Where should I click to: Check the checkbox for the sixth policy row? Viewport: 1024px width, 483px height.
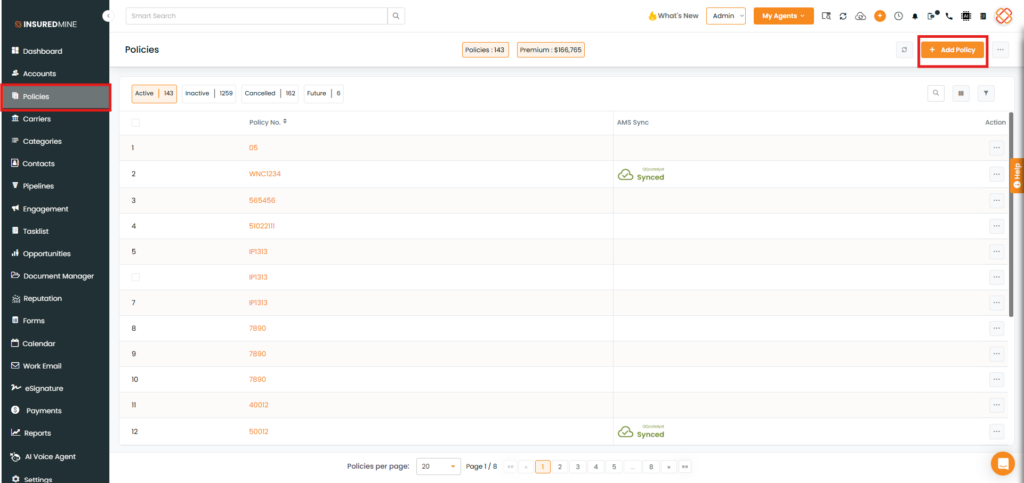coord(136,277)
